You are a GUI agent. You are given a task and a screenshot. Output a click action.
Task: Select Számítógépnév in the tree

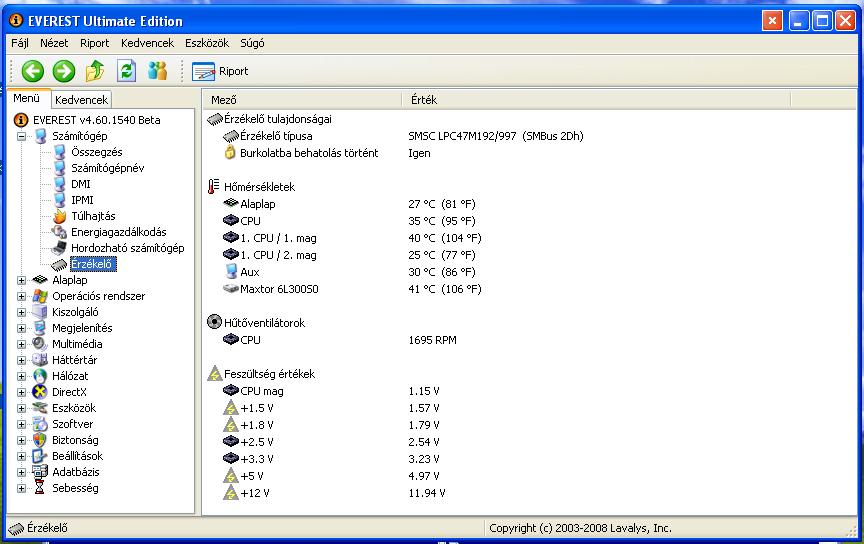pos(107,168)
